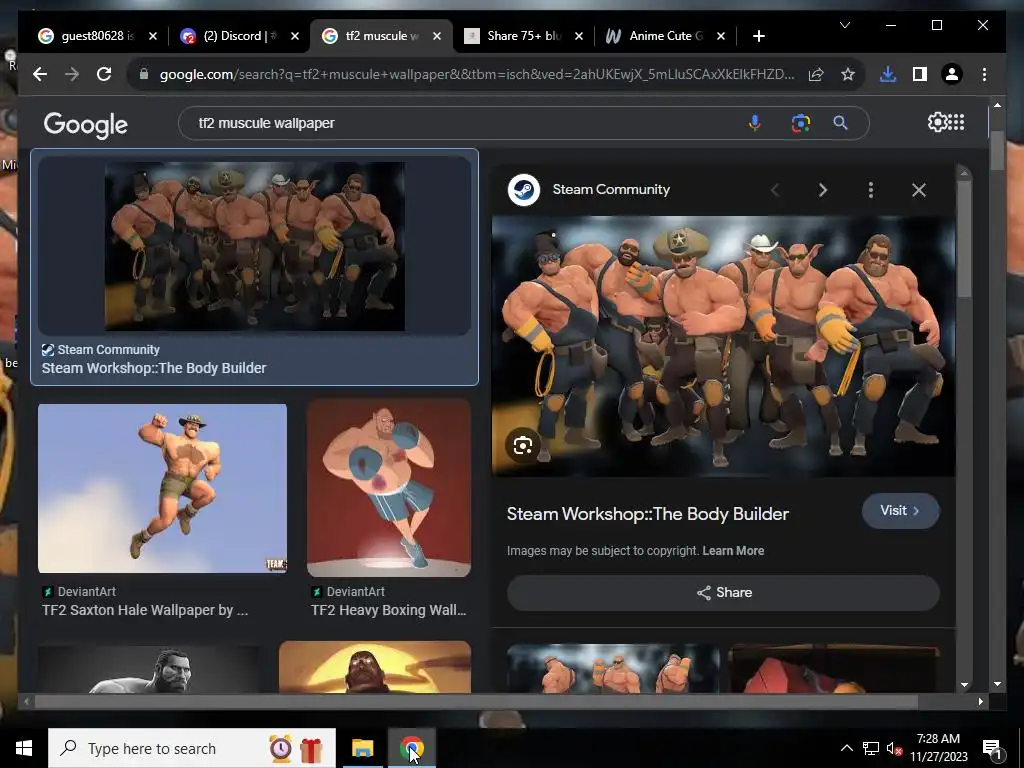The image size is (1024, 768).
Task: Open Chrome profile avatar
Action: click(x=952, y=74)
